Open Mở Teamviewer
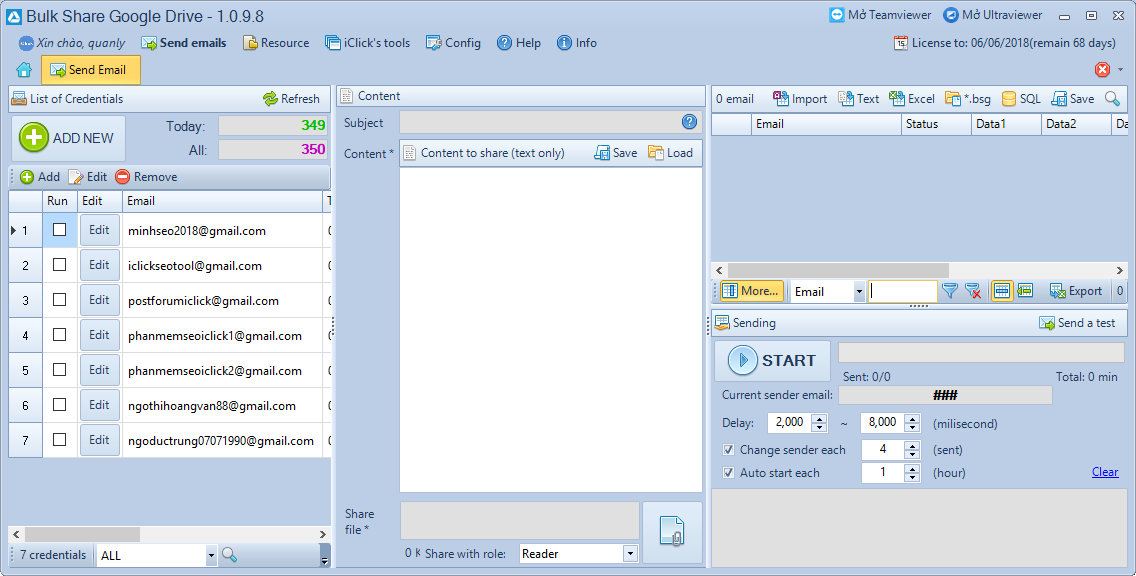Screen dimensions: 1136x576 pos(880,14)
